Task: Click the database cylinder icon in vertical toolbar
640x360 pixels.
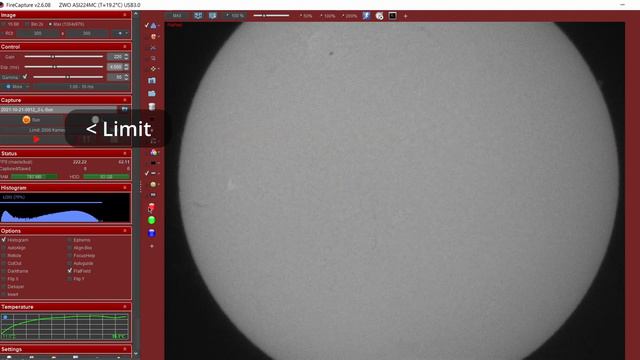Action: [152, 107]
